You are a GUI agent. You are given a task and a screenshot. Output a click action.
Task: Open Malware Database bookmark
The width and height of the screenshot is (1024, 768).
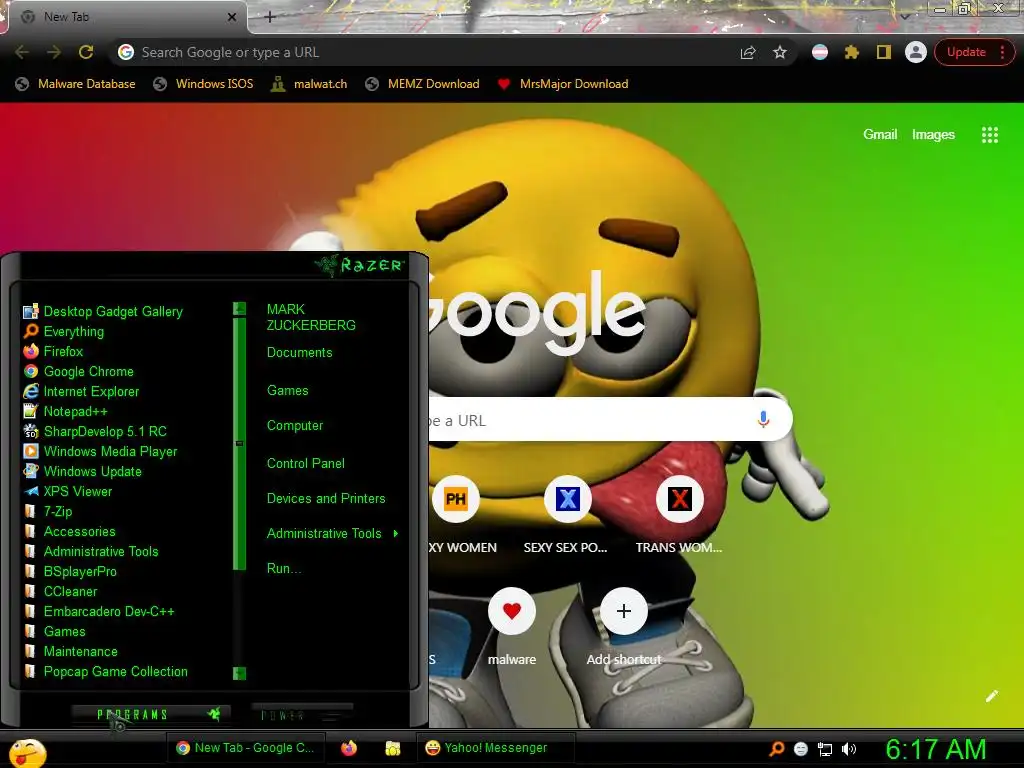click(x=76, y=84)
